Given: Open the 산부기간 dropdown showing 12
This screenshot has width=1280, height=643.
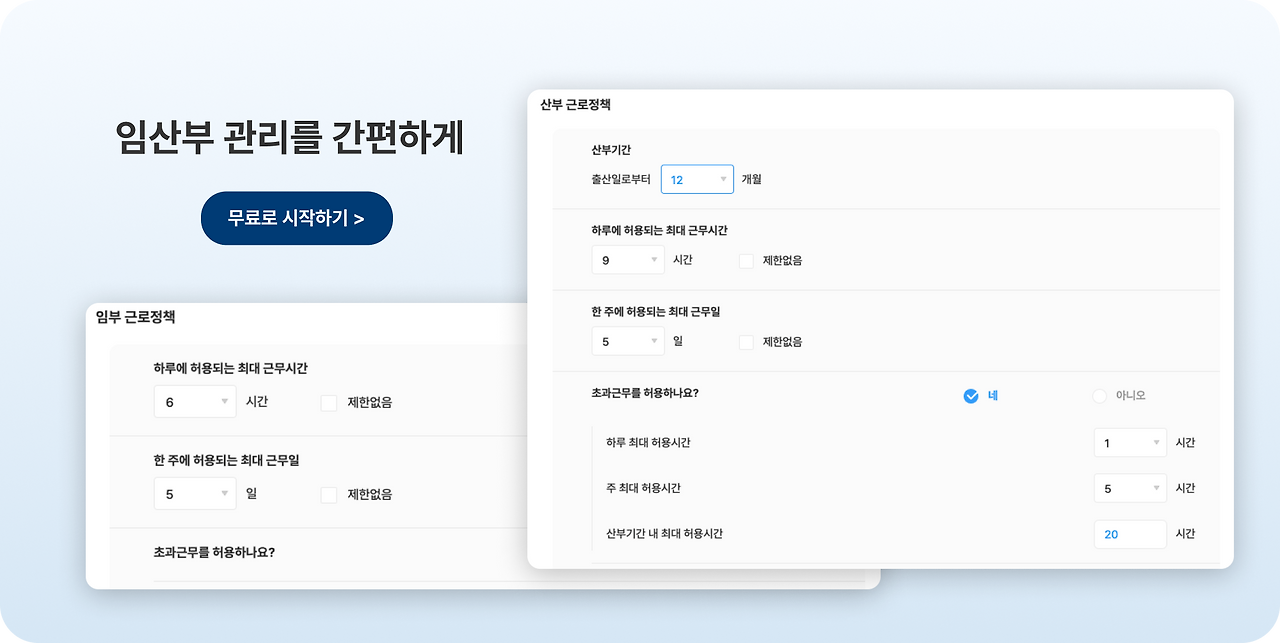Looking at the screenshot, I should click(697, 179).
